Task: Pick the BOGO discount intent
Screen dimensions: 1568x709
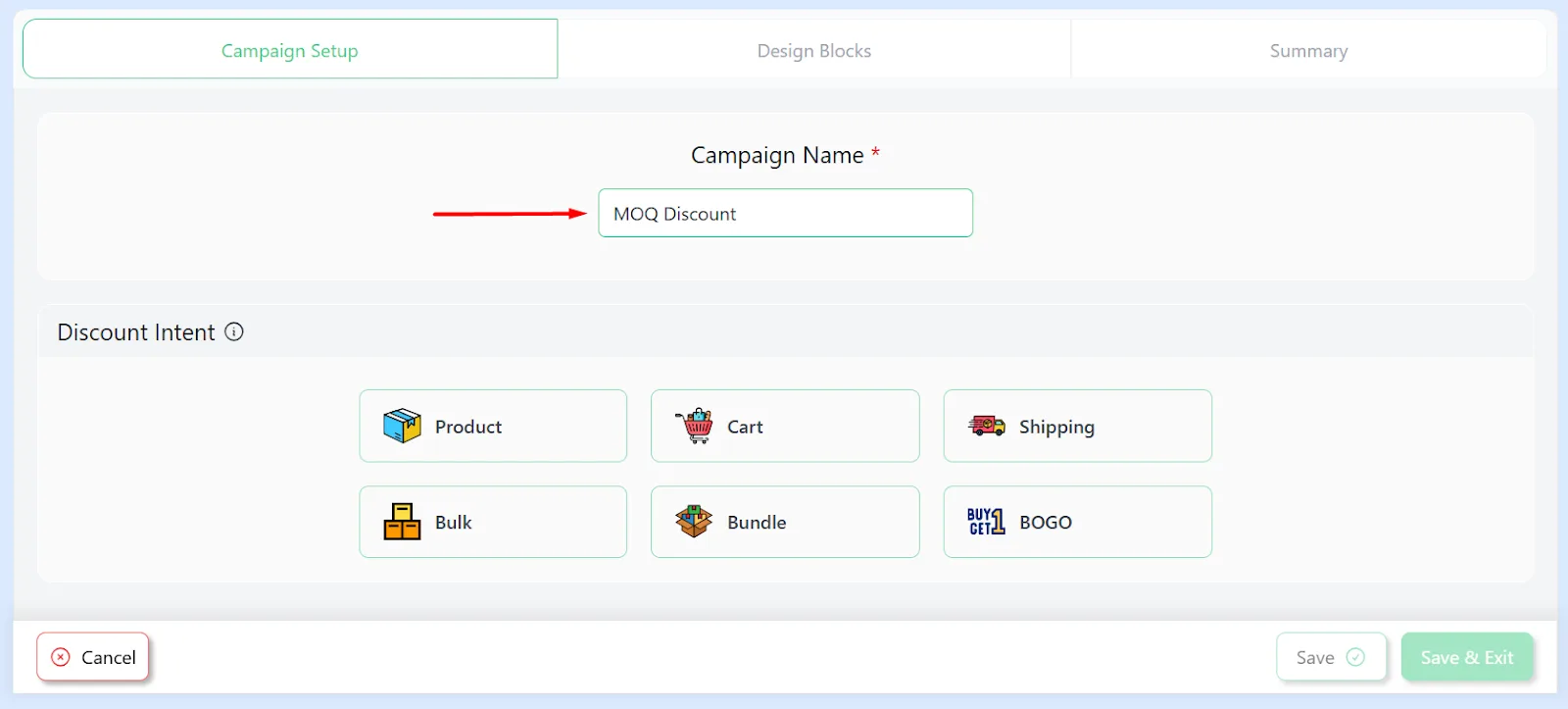Action: pyautogui.click(x=1078, y=522)
